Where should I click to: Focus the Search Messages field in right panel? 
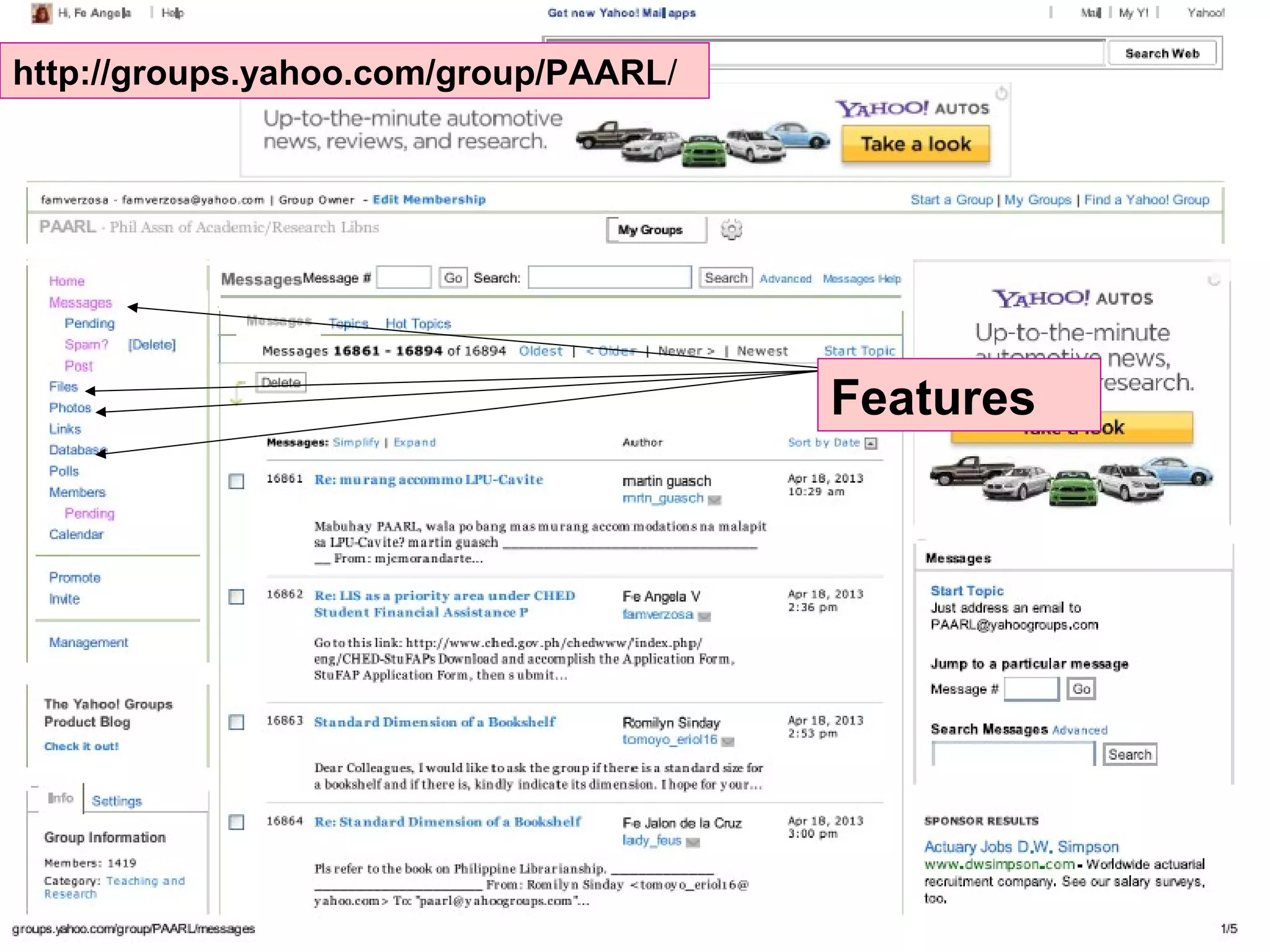[x=1013, y=754]
